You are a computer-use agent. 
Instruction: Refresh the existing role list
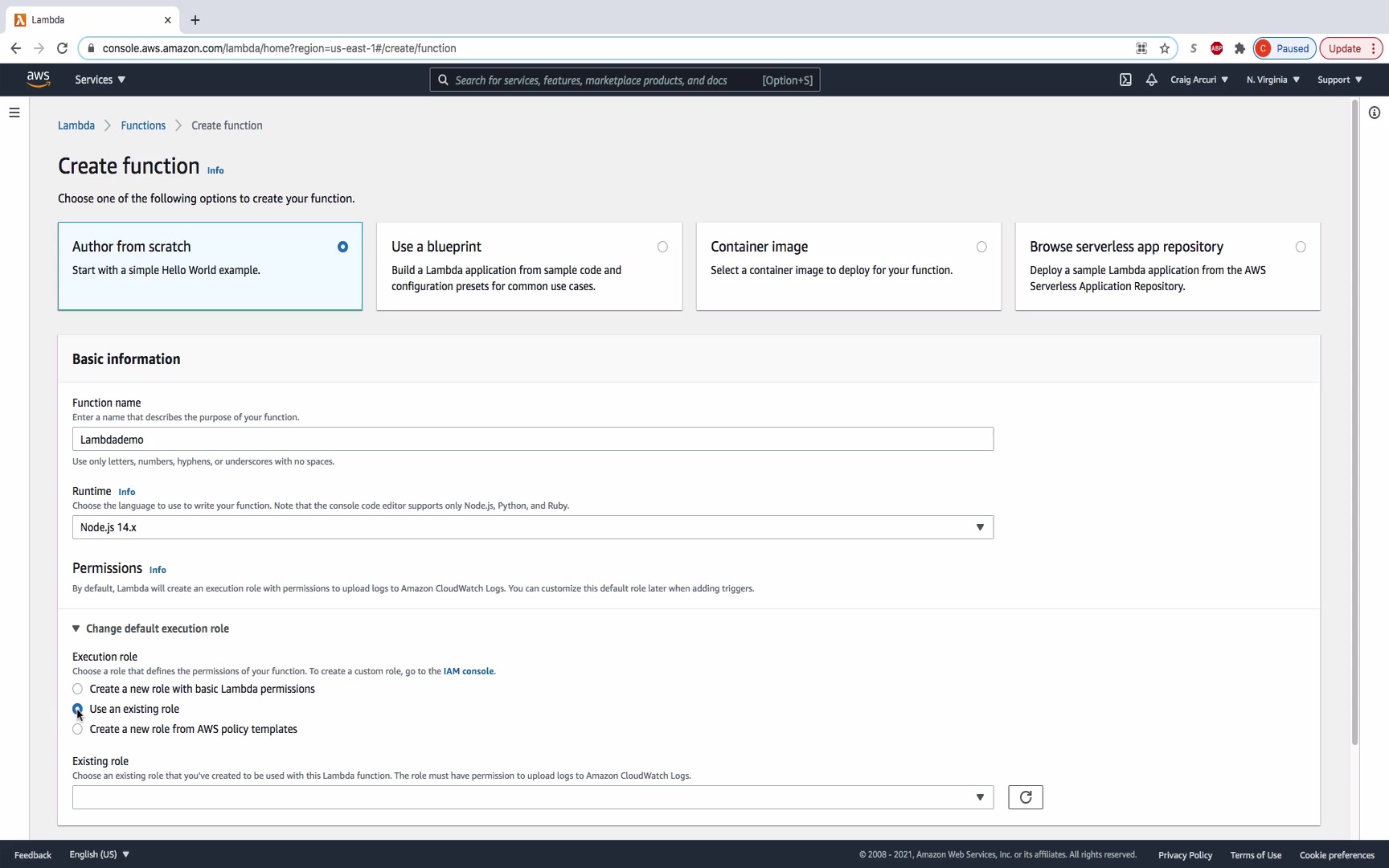(x=1026, y=797)
